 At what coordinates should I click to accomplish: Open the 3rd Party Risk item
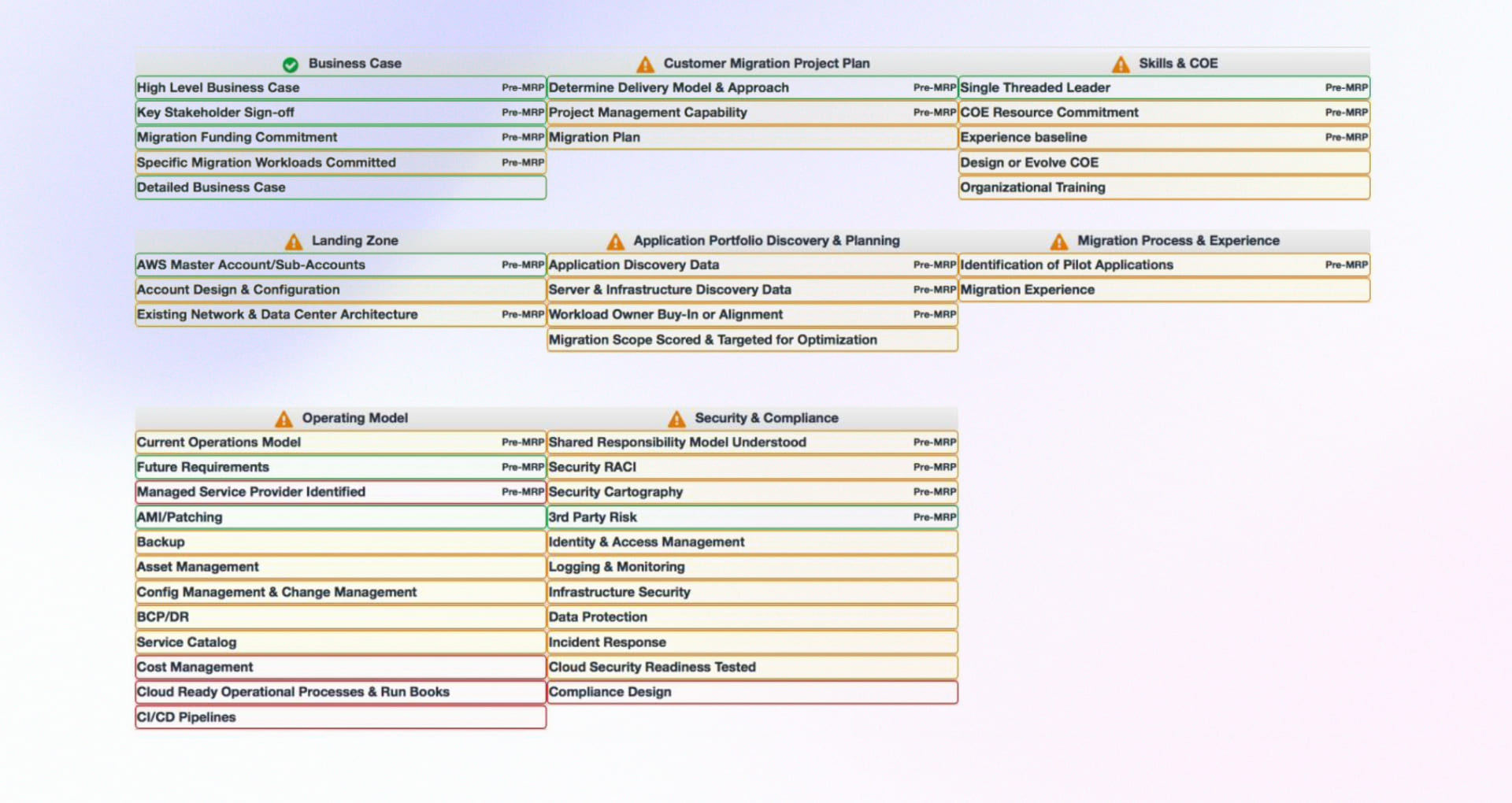point(752,517)
